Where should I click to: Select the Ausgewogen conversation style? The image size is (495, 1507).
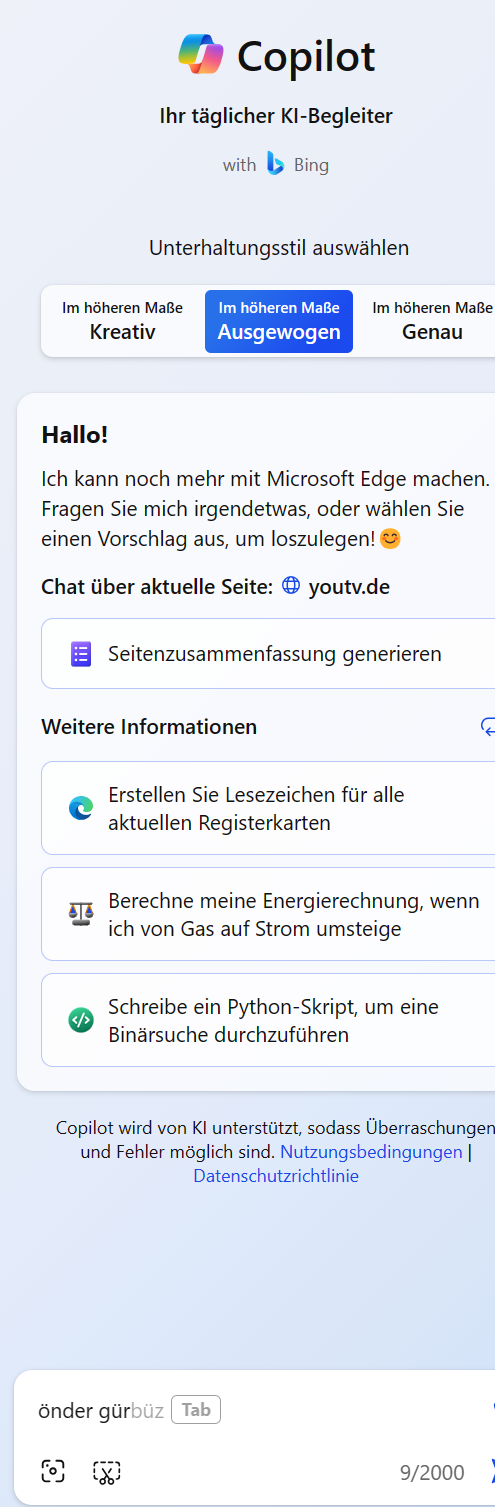click(279, 320)
